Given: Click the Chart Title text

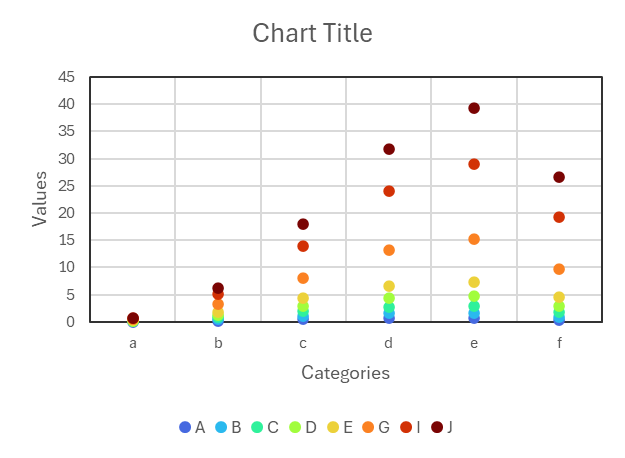Looking at the screenshot, I should pyautogui.click(x=312, y=33).
